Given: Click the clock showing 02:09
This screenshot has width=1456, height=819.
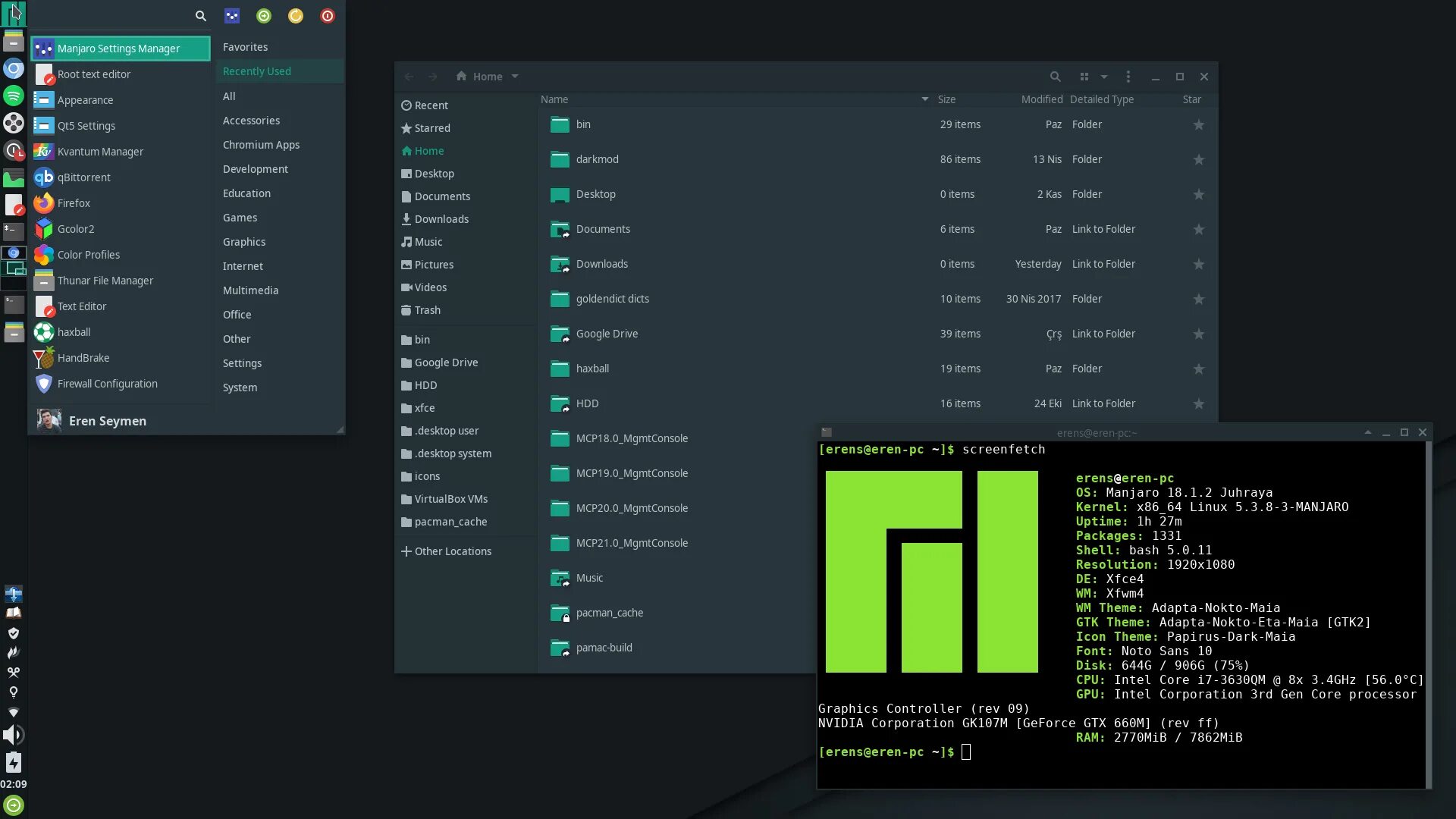Looking at the screenshot, I should (x=14, y=784).
